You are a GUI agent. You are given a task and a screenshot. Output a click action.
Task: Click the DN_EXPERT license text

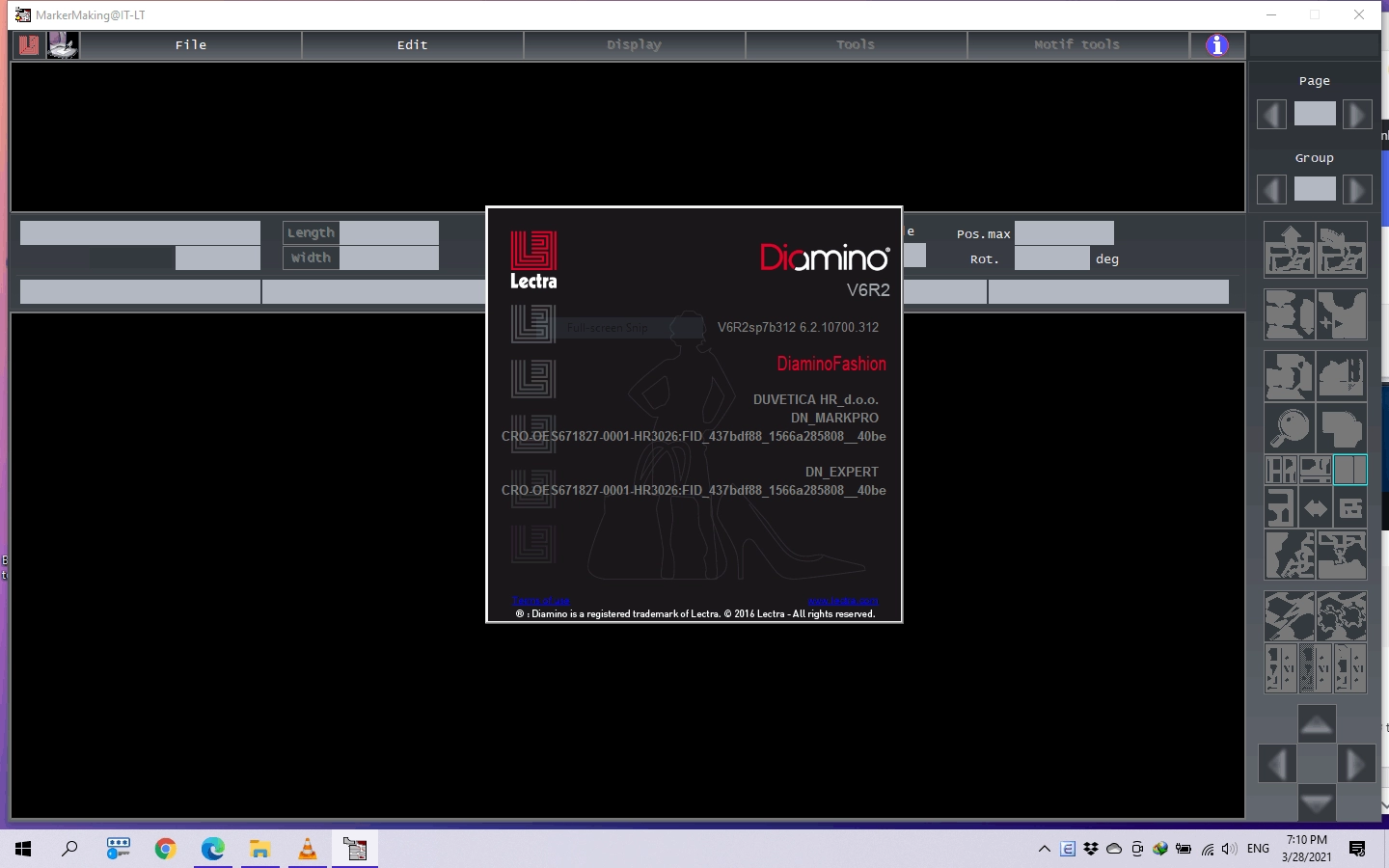841,472
